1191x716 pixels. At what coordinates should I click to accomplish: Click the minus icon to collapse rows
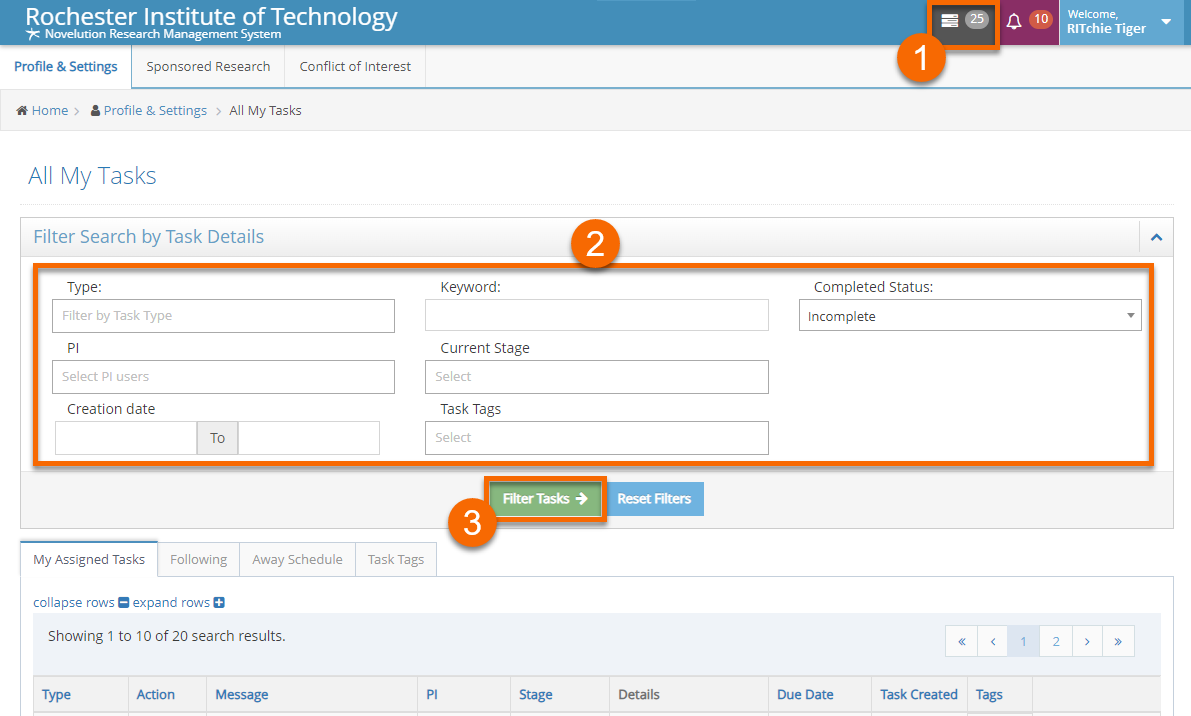click(124, 603)
